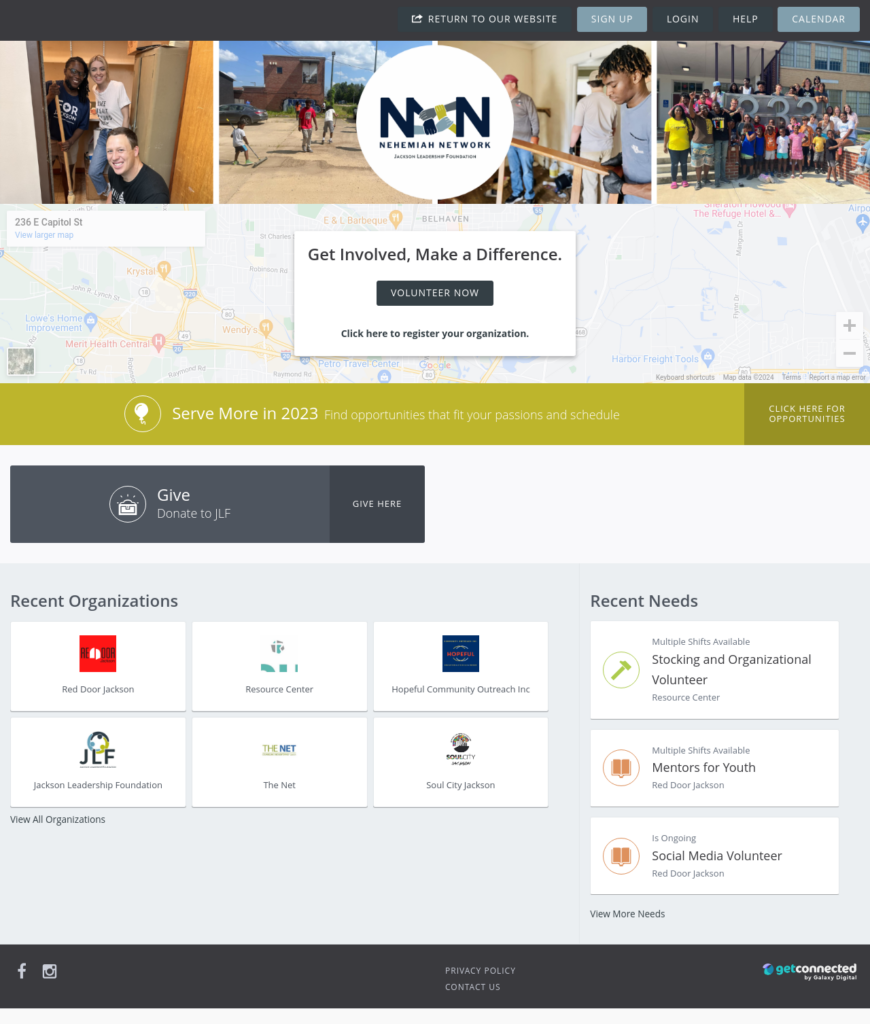Click the hammer icon for Stocking Volunteer
870x1024 pixels.
[620, 670]
